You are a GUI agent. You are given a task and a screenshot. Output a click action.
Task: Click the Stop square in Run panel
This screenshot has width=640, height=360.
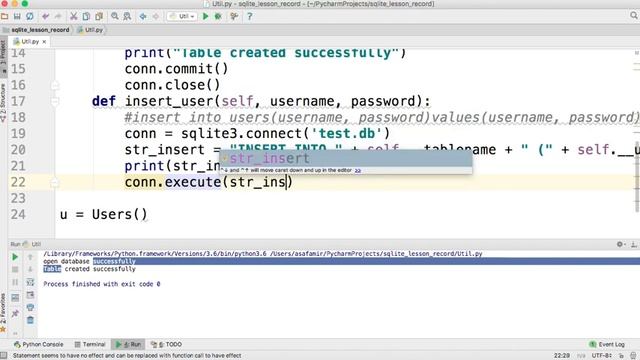15,269
